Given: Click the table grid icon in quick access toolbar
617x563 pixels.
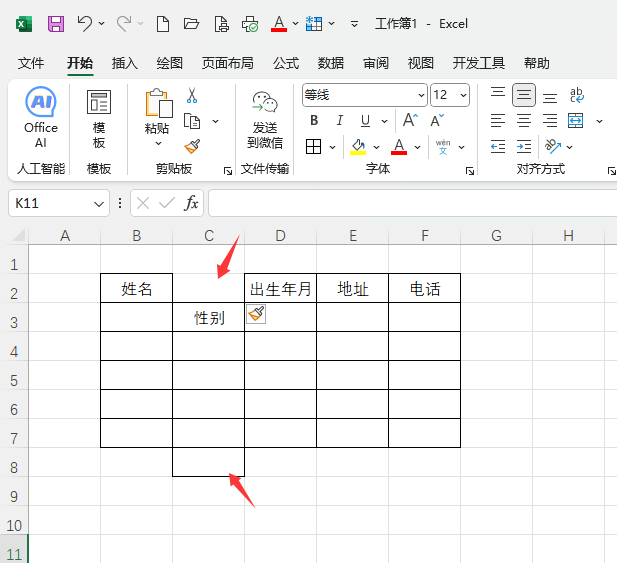Looking at the screenshot, I should [x=314, y=24].
